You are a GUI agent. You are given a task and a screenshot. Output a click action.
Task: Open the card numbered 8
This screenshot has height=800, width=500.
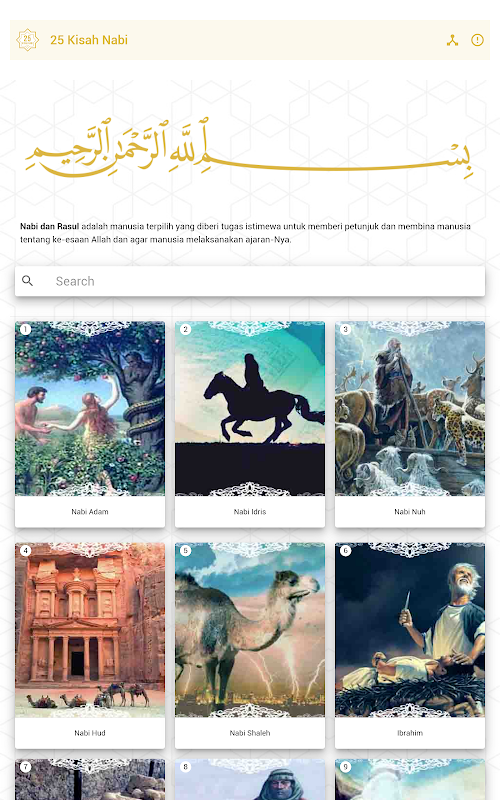(250, 780)
